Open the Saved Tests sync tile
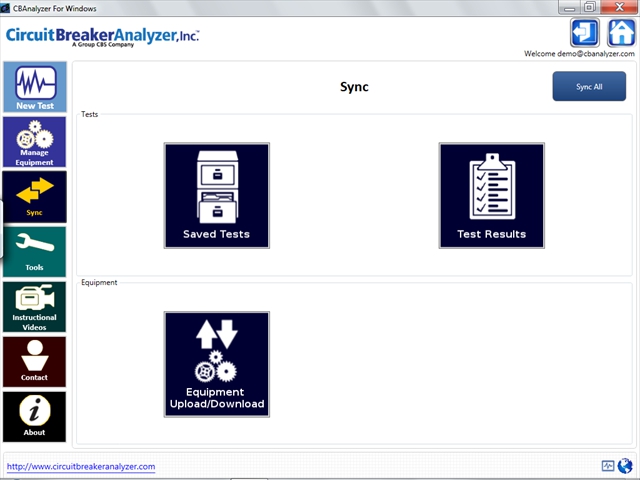The height and width of the screenshot is (480, 640). click(217, 196)
